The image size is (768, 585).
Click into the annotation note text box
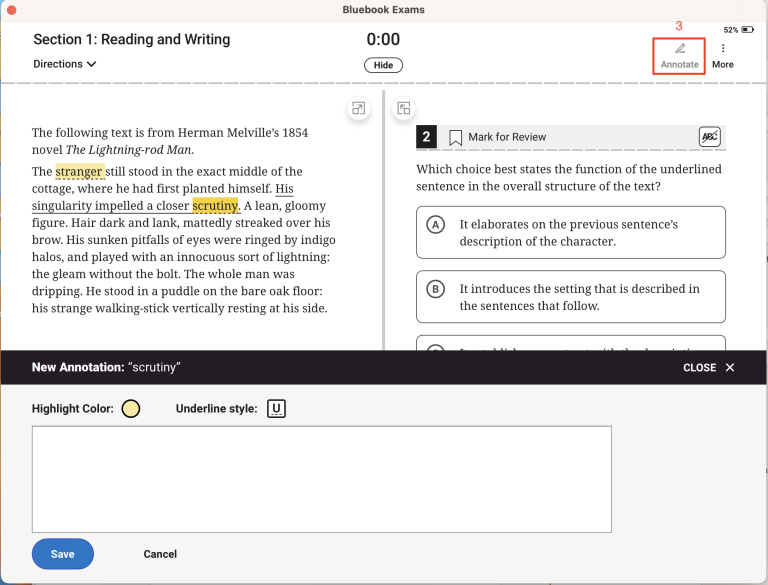(x=322, y=479)
